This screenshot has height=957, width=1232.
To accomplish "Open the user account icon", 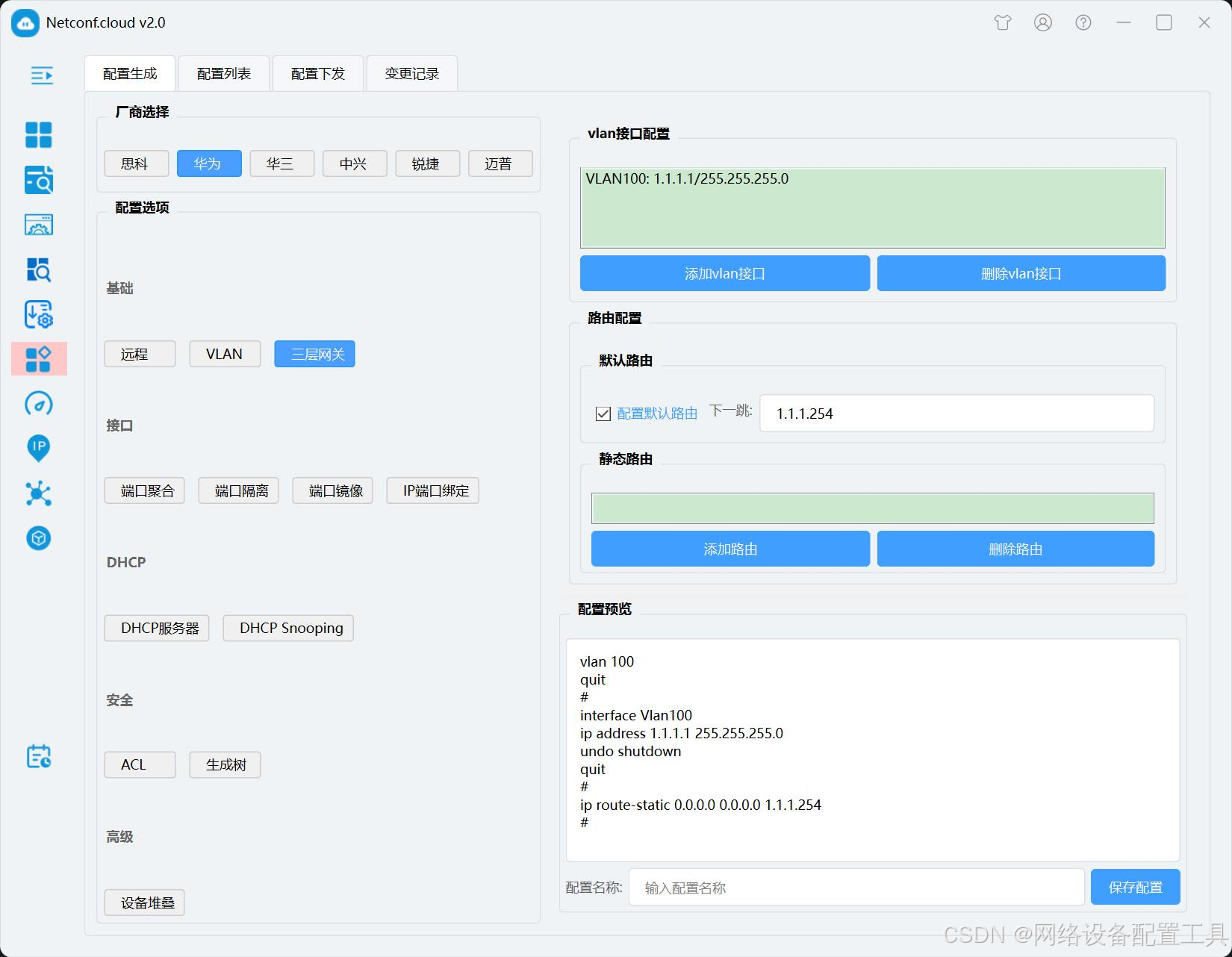I will point(1043,22).
